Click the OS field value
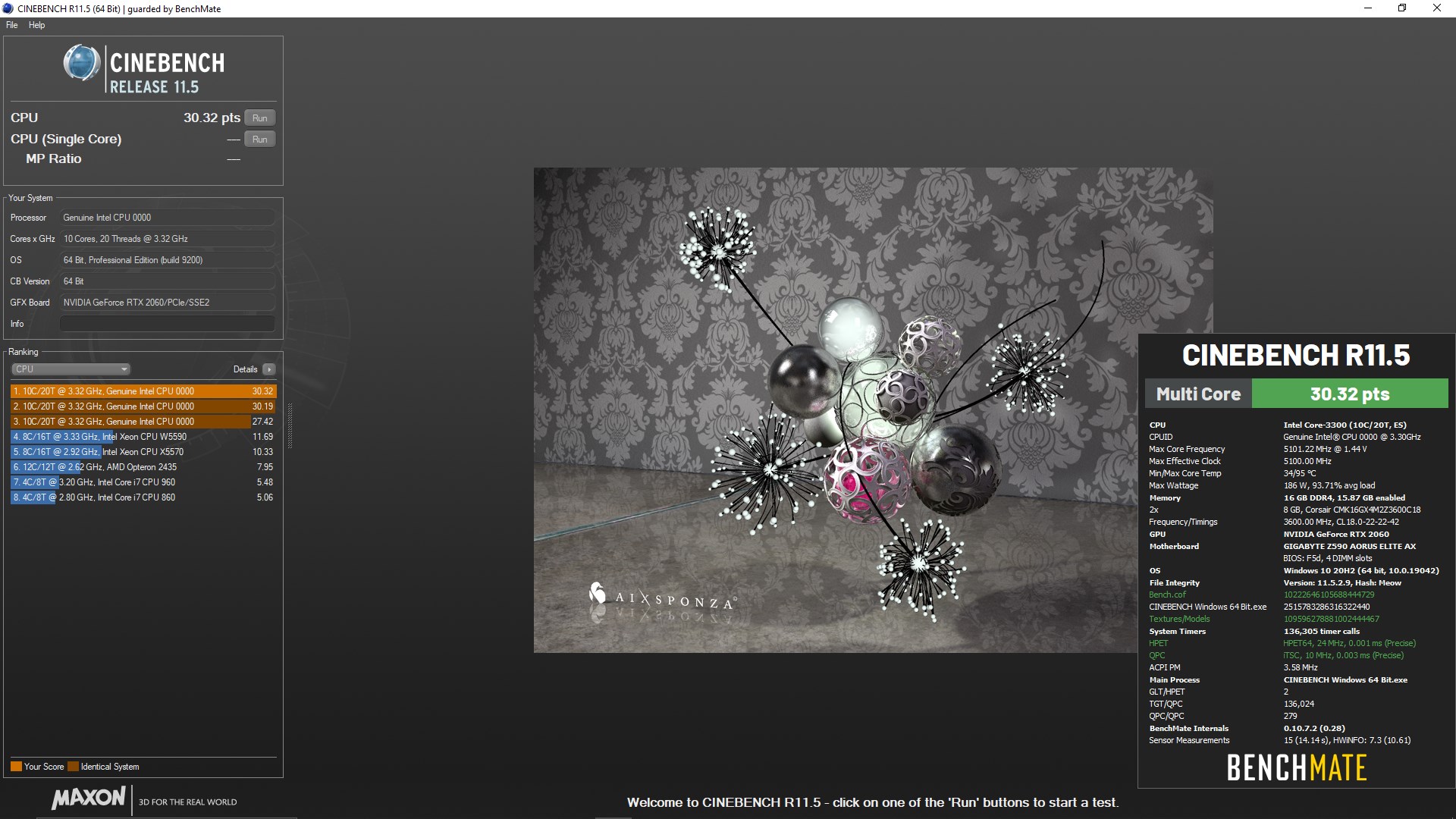The width and height of the screenshot is (1456, 819). coord(168,260)
